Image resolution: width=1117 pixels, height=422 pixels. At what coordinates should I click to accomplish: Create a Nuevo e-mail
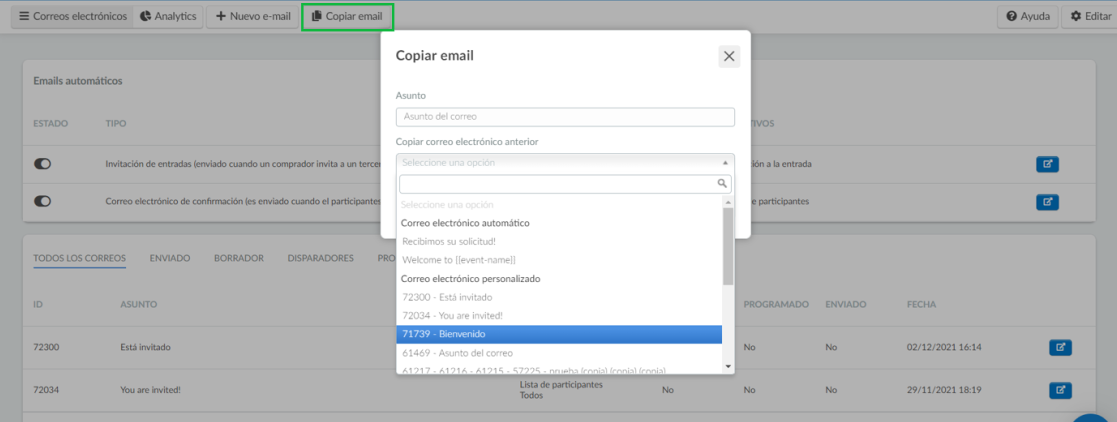point(252,16)
